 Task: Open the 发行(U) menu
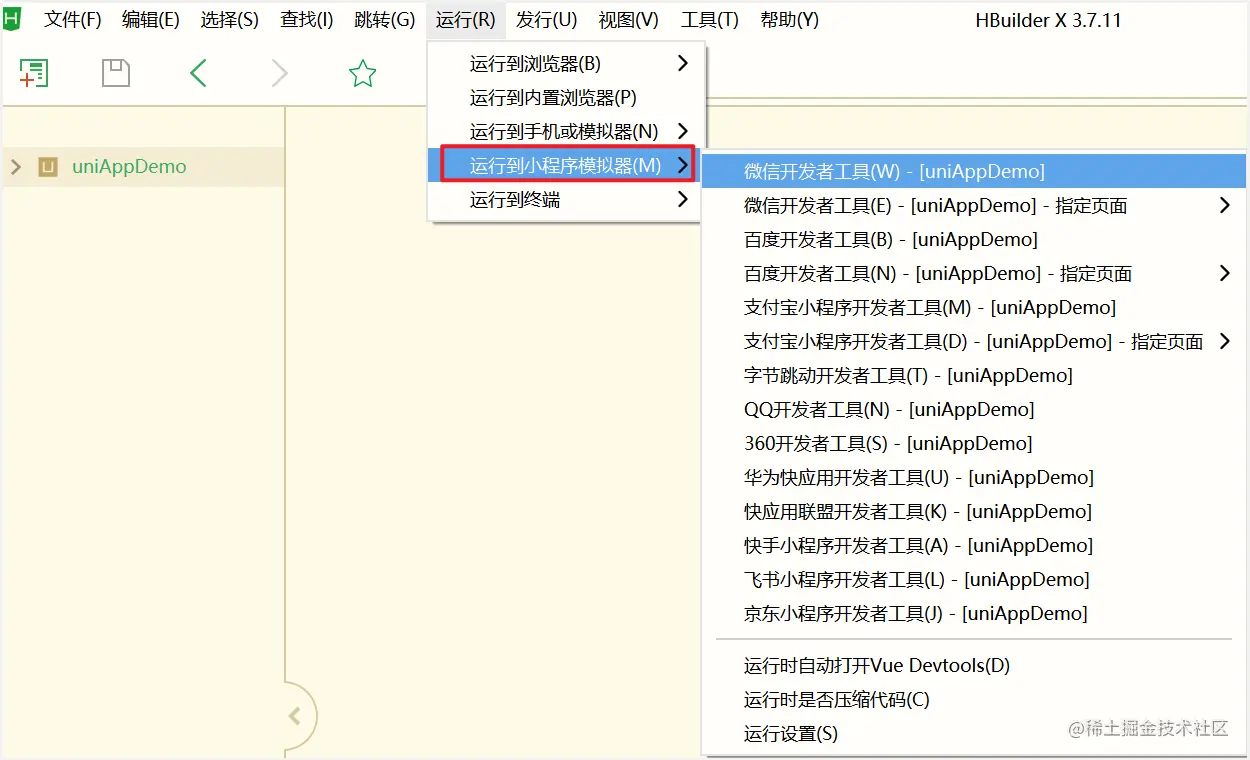(546, 20)
